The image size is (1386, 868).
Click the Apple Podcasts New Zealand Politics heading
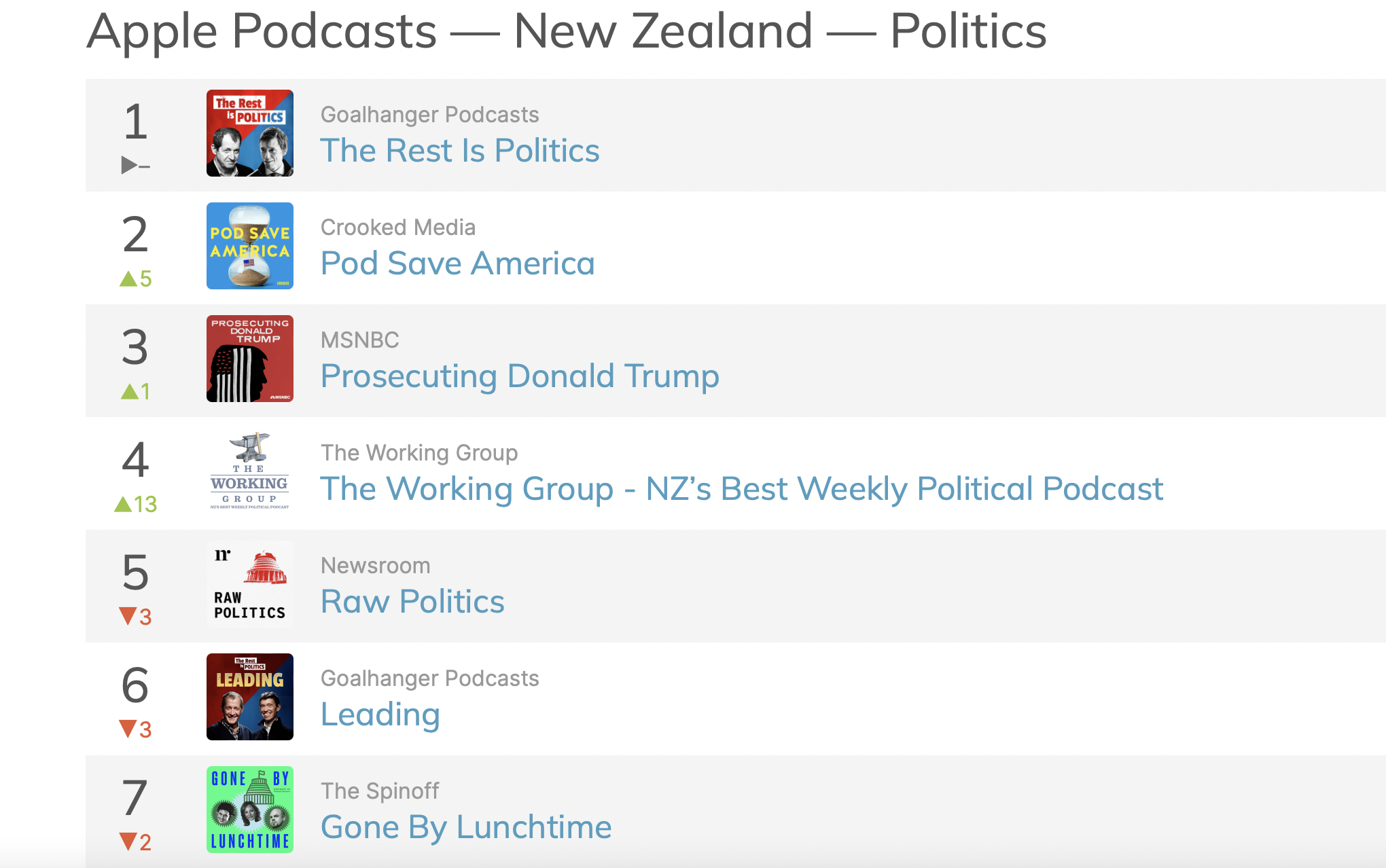click(x=566, y=31)
